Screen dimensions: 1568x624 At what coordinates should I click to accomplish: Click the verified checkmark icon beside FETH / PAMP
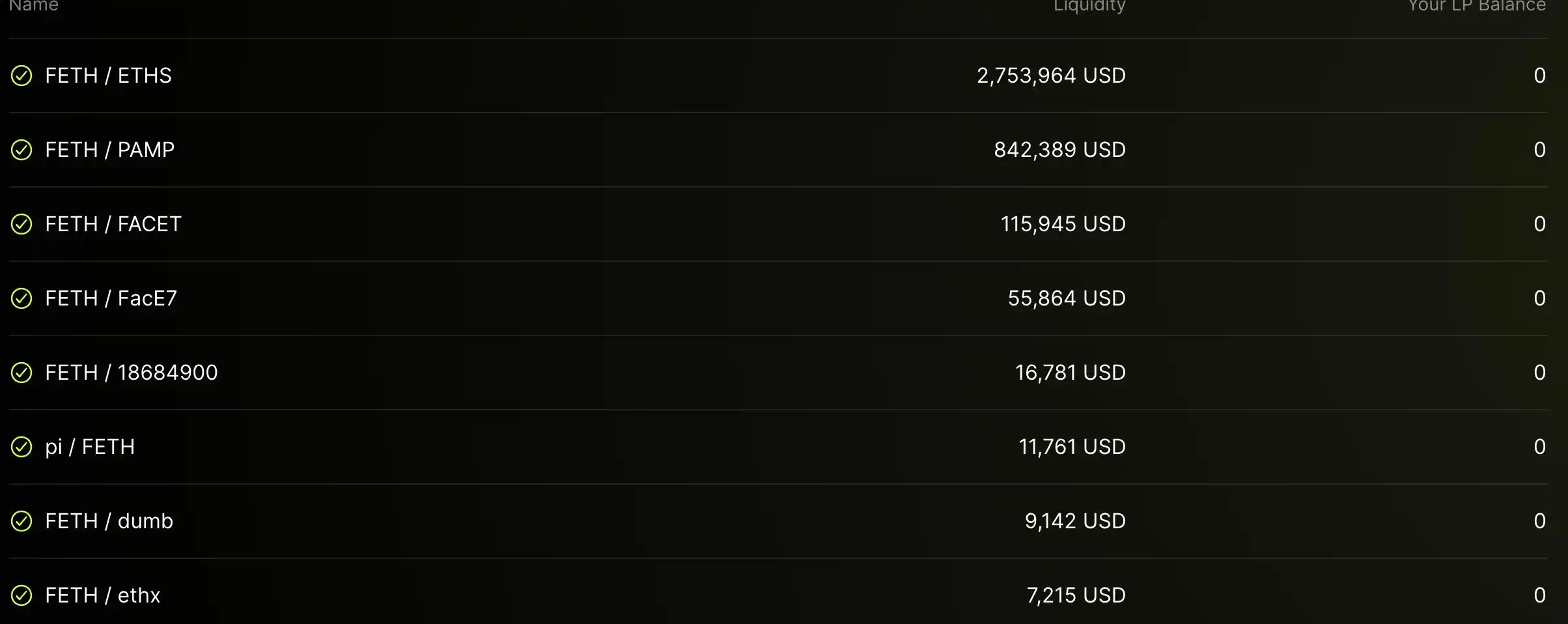[x=21, y=150]
